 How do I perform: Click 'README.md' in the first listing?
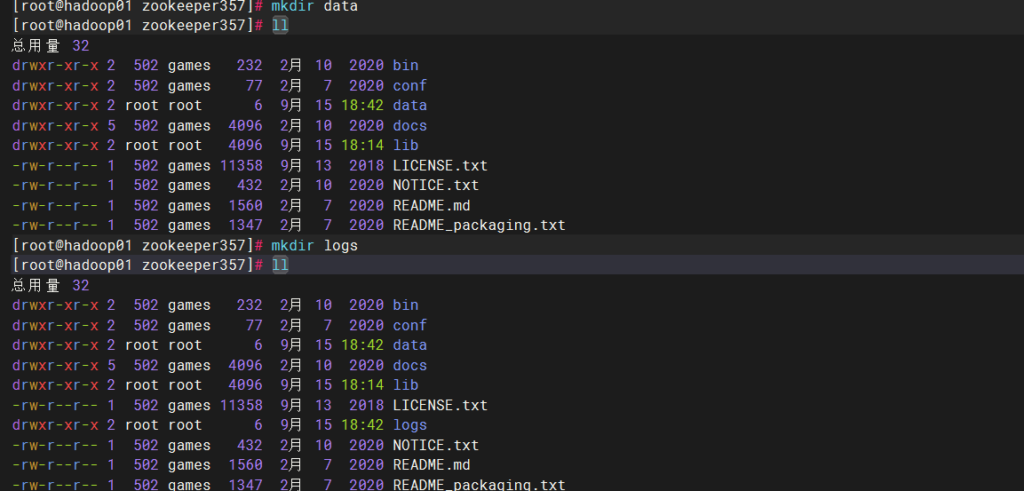coord(431,205)
